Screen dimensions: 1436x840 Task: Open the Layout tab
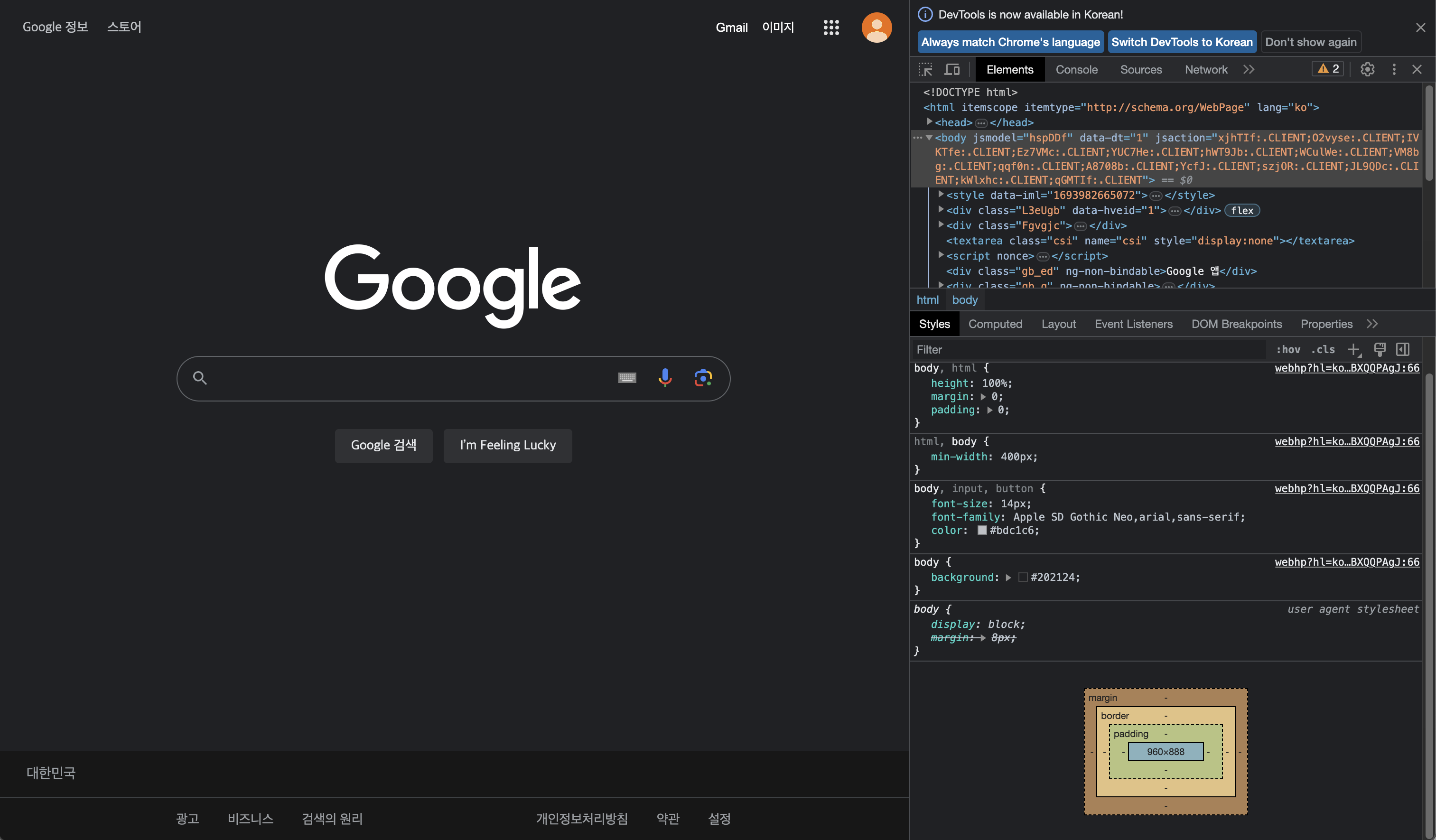(1058, 324)
